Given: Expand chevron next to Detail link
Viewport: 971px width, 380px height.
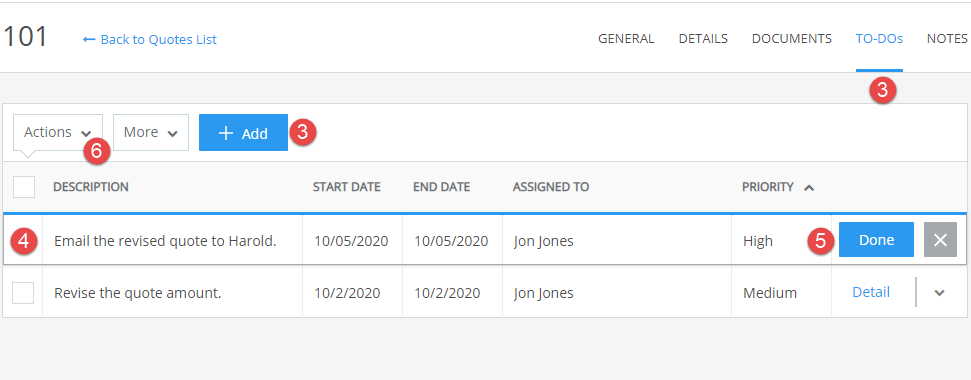Looking at the screenshot, I should 940,293.
